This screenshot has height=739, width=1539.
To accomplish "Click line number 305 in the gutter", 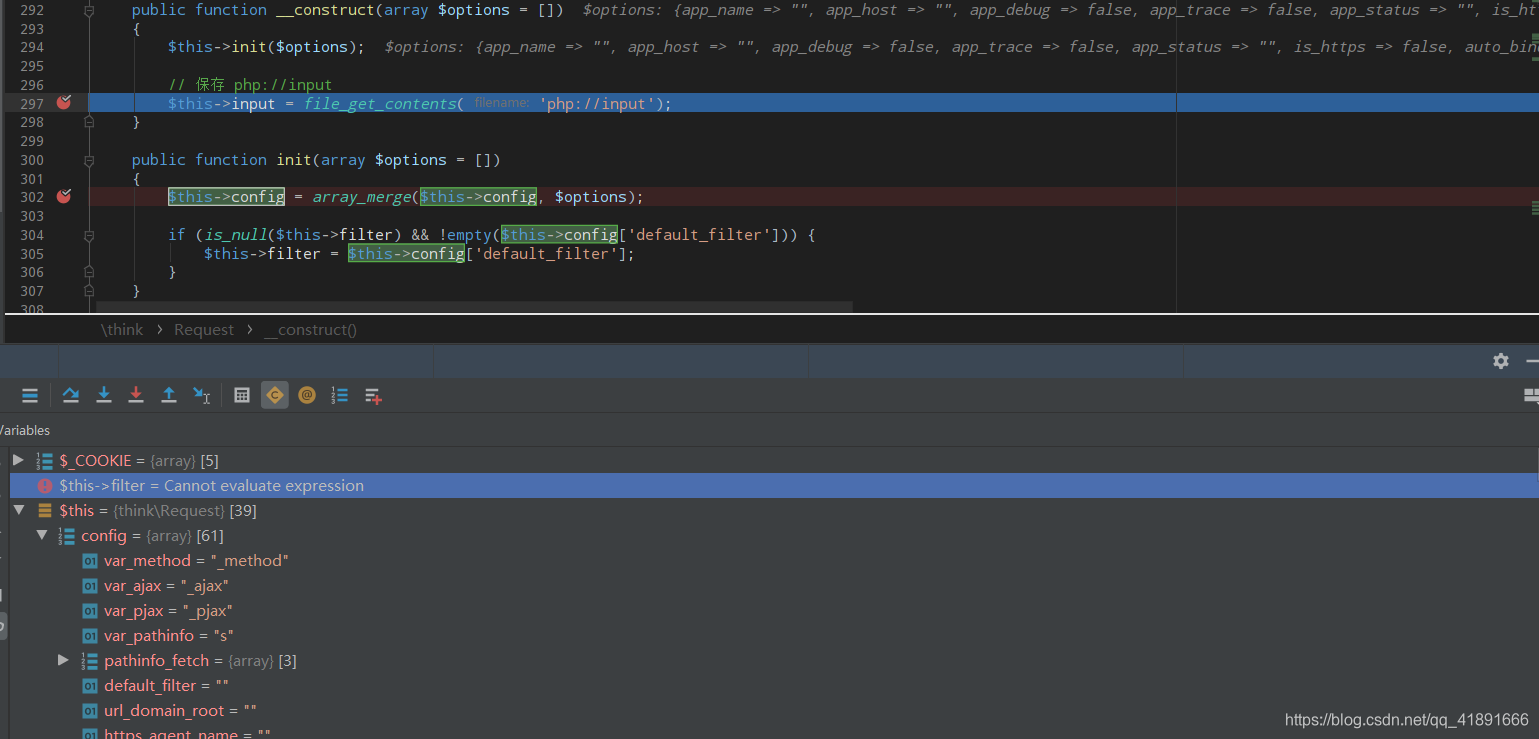I will click(32, 253).
